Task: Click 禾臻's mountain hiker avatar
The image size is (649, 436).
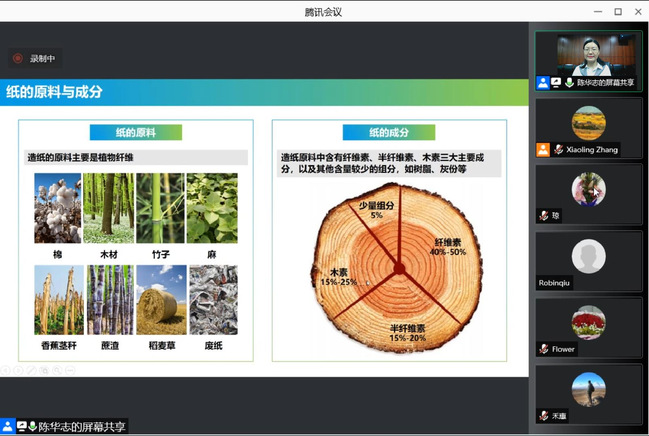Action: [x=588, y=389]
